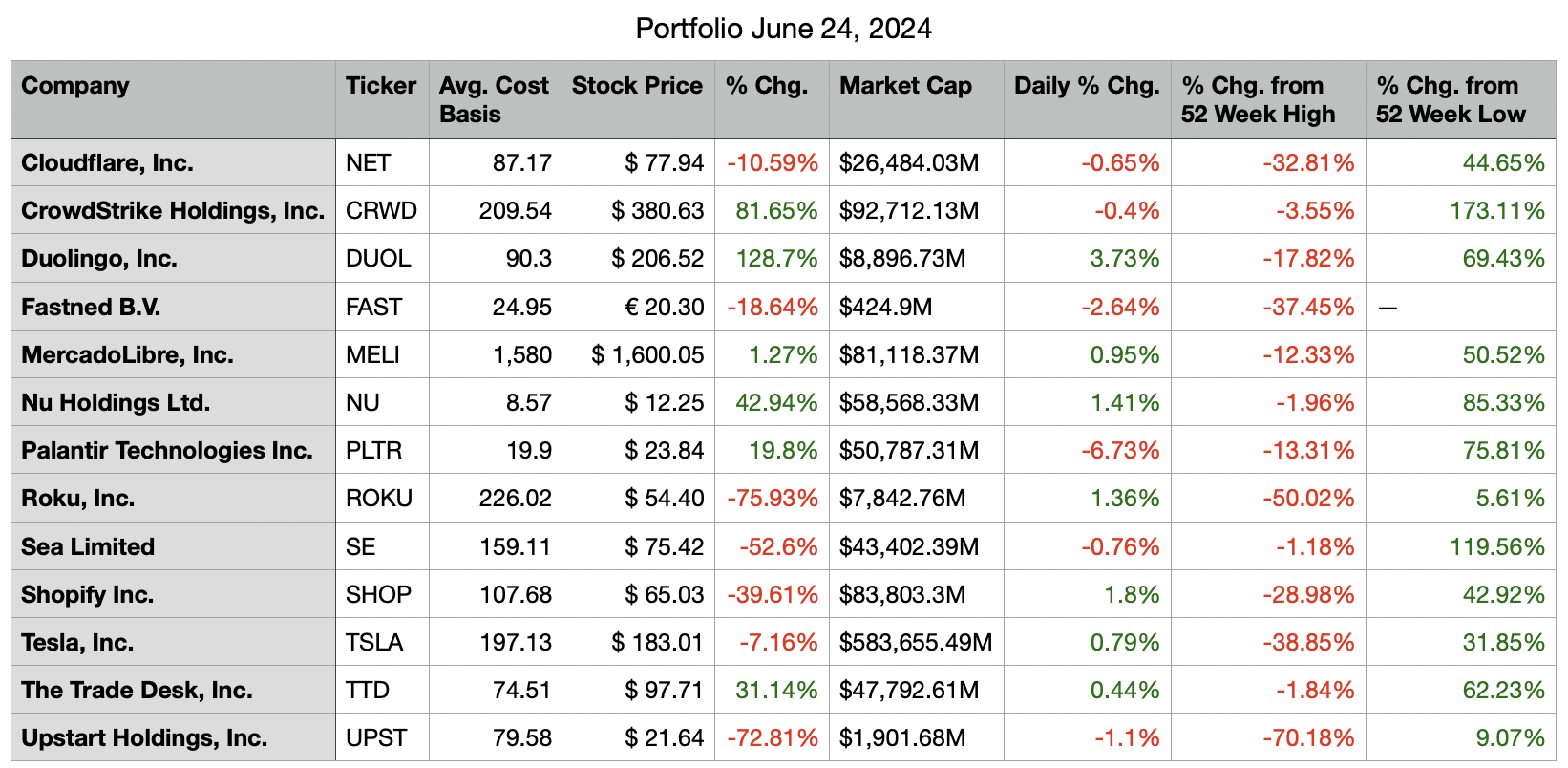Click Roku's -75.93% change cell
The height and width of the screenshot is (768, 1568).
point(772,499)
